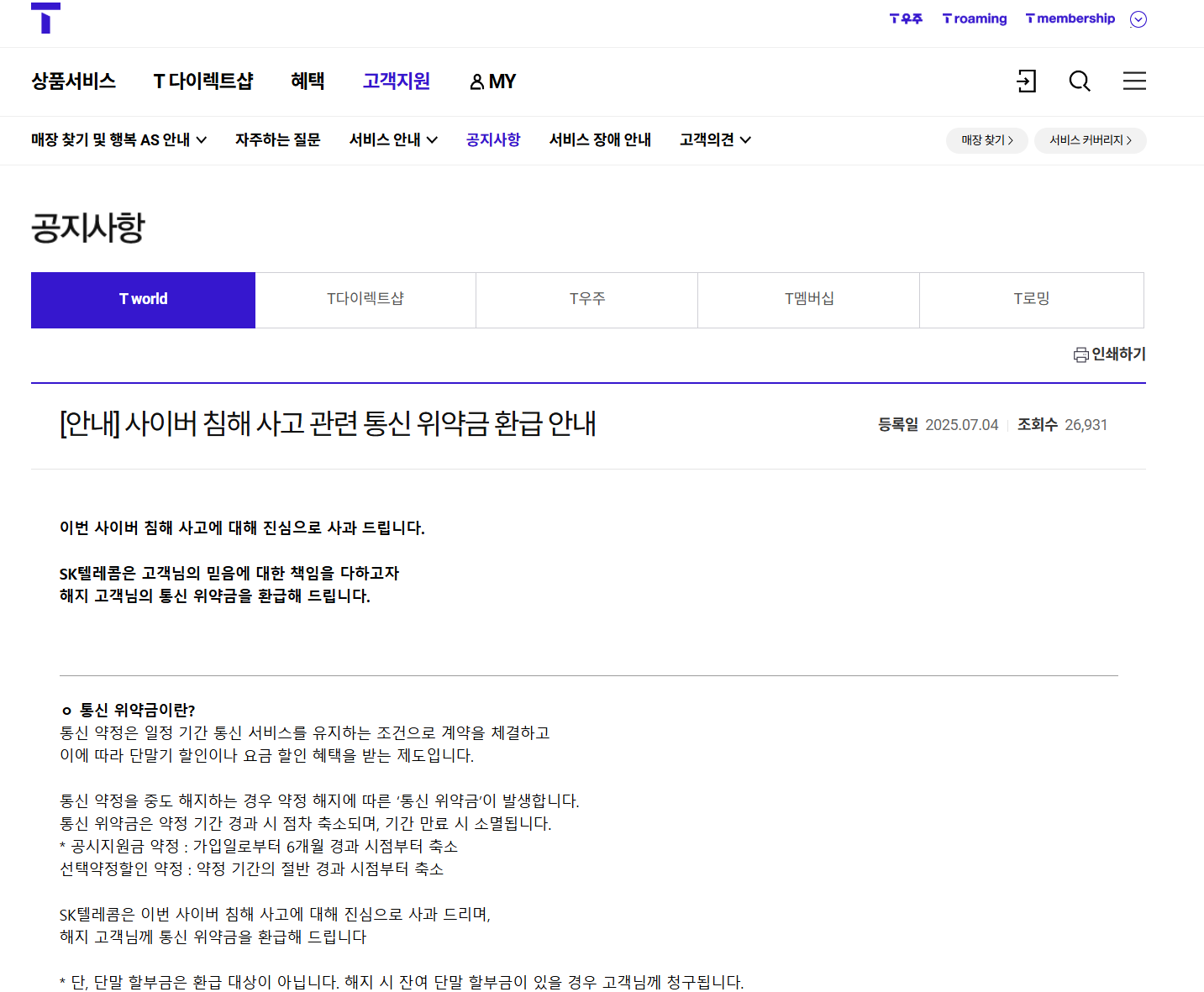The height and width of the screenshot is (992, 1204).
Task: Click the 서비스 커버리지 pill button
Action: [1091, 140]
